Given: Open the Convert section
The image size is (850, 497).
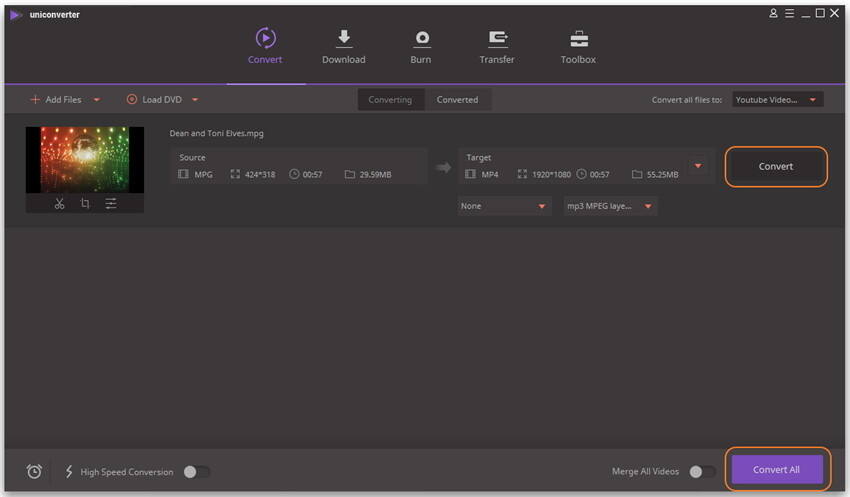Looking at the screenshot, I should click(x=265, y=47).
